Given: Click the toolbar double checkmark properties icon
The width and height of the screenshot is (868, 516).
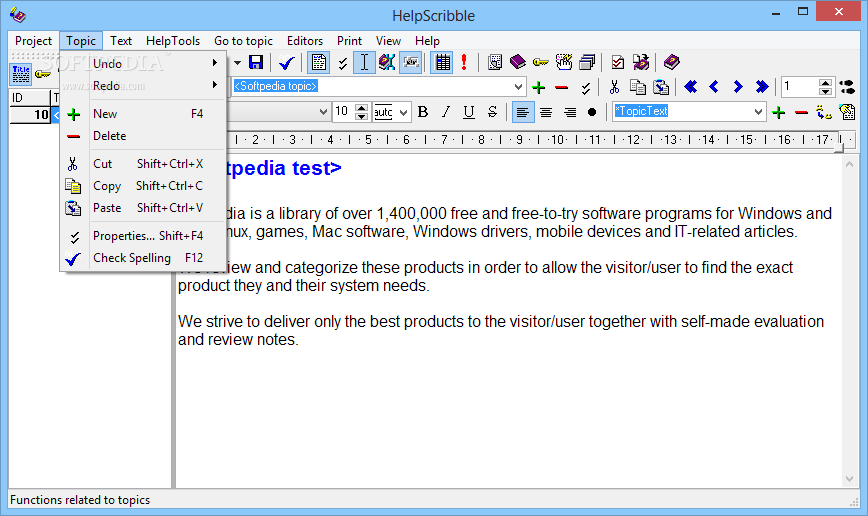Looking at the screenshot, I should pos(343,63).
